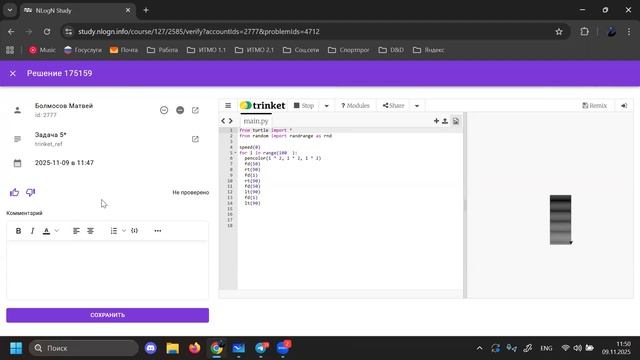Open the Соцсети bookmarks folder
The height and width of the screenshot is (360, 640).
tap(301, 50)
